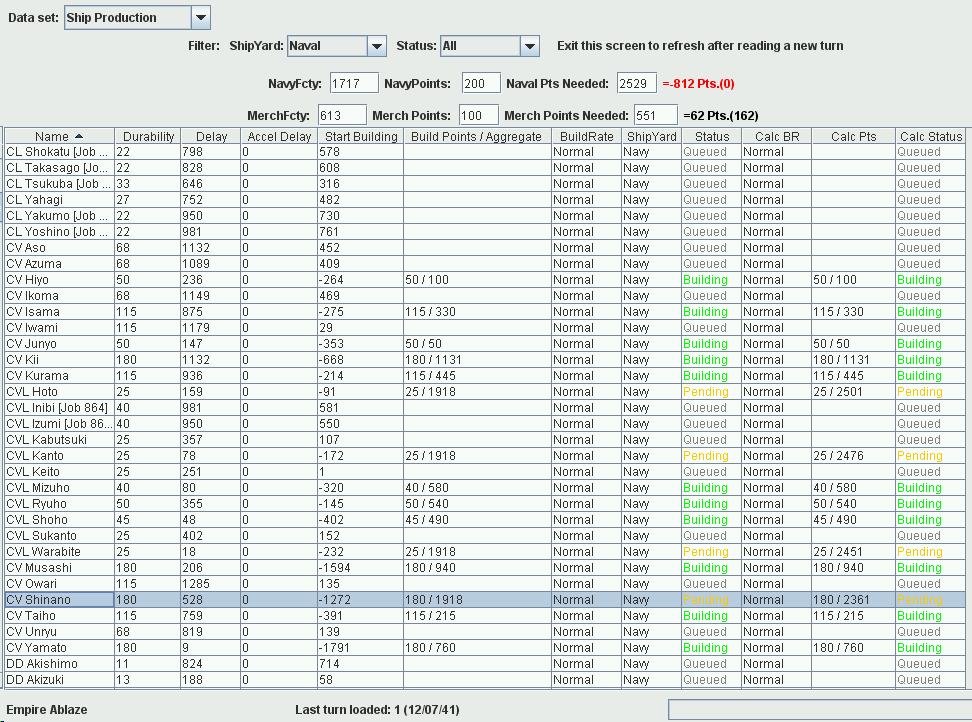The height and width of the screenshot is (722, 972).
Task: Select the CVL Sukanto row name
Action: point(60,535)
